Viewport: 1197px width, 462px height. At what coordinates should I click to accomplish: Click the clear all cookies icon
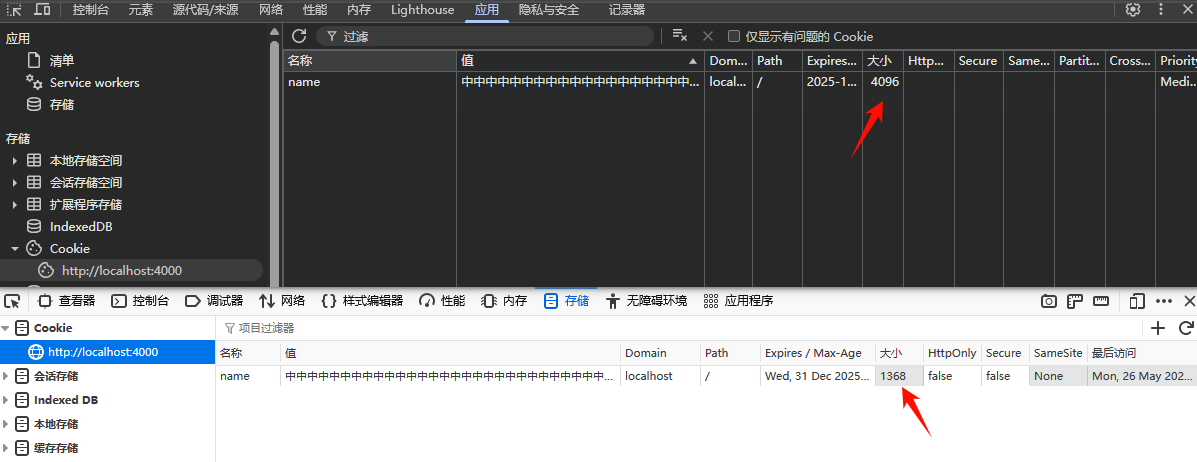coord(679,36)
